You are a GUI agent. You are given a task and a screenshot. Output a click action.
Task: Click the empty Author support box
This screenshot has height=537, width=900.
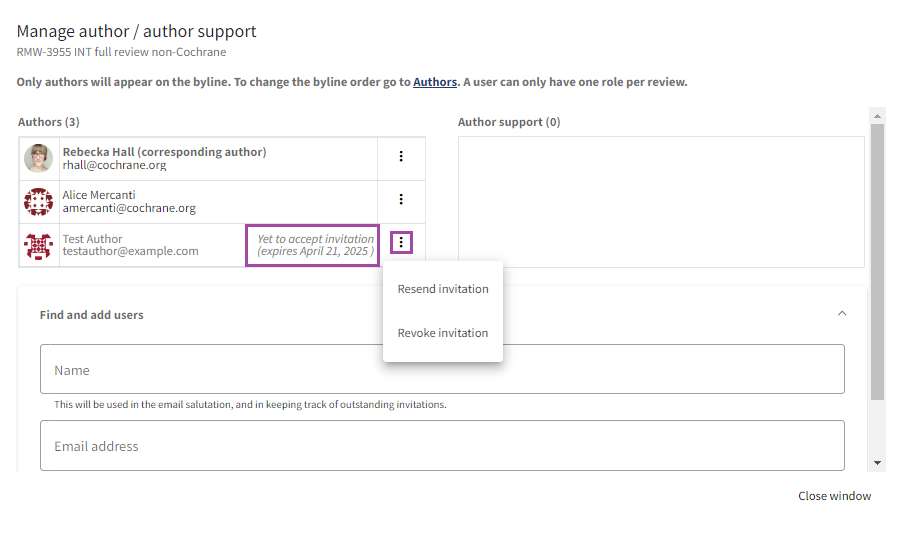660,202
